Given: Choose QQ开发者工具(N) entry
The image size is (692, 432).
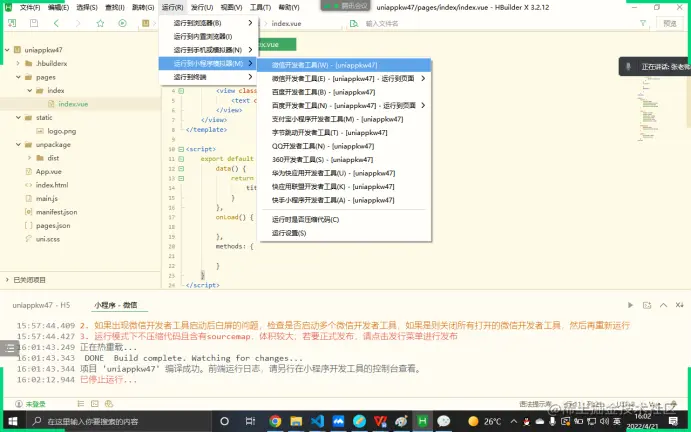Looking at the screenshot, I should pos(345,146).
